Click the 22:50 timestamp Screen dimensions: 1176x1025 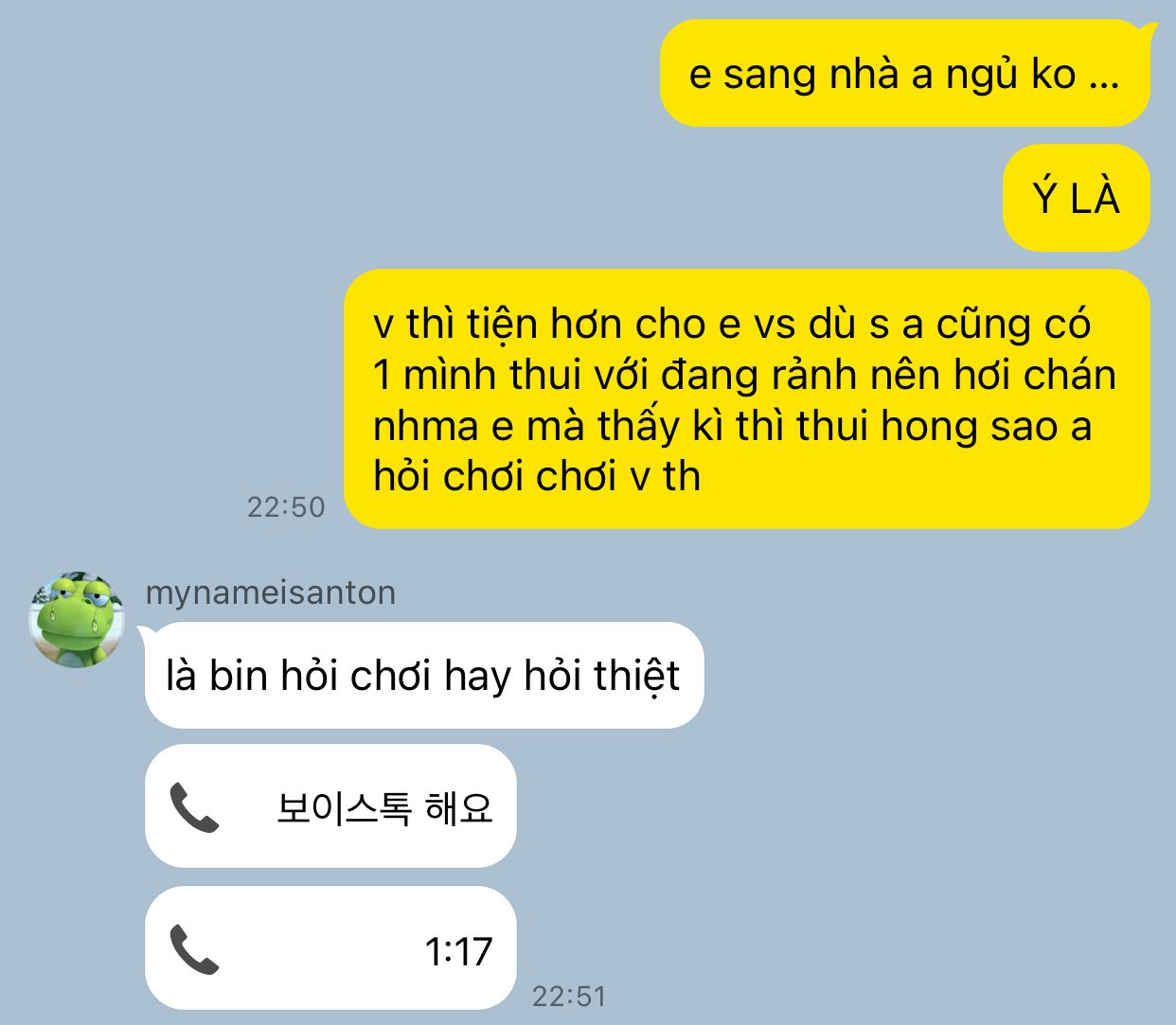click(x=286, y=507)
